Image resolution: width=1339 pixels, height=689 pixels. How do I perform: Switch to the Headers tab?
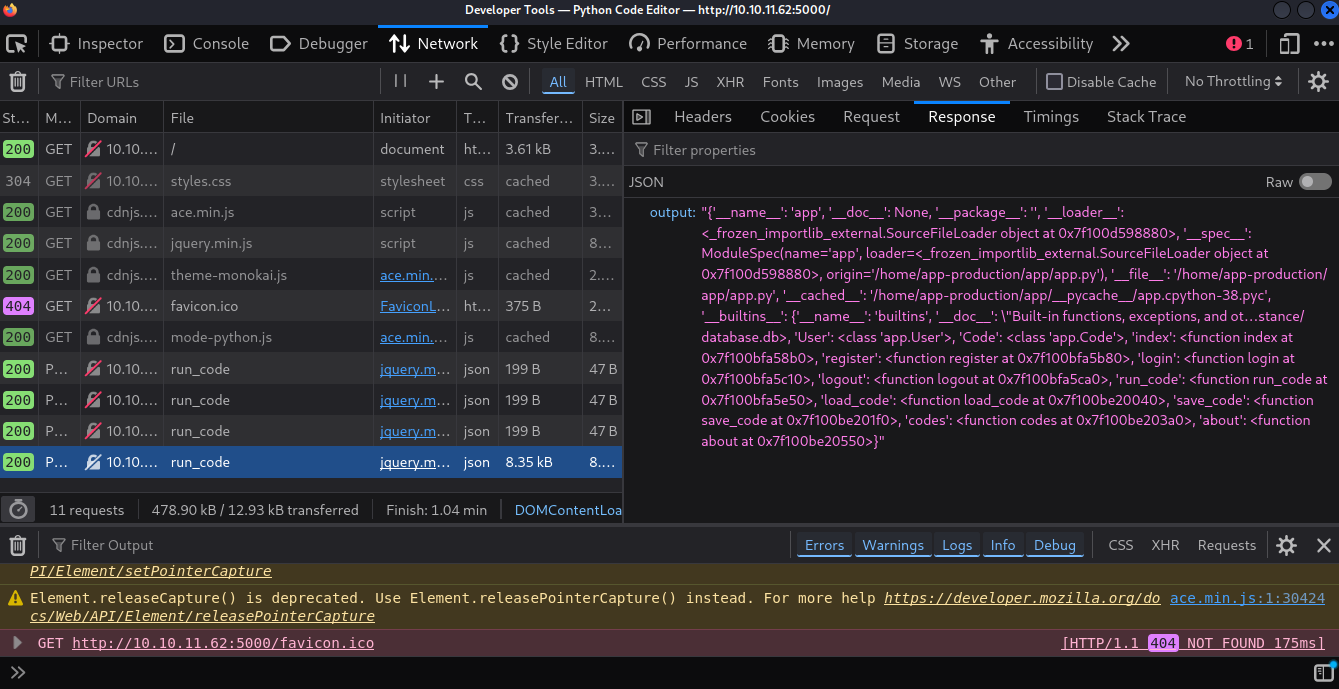tap(702, 117)
